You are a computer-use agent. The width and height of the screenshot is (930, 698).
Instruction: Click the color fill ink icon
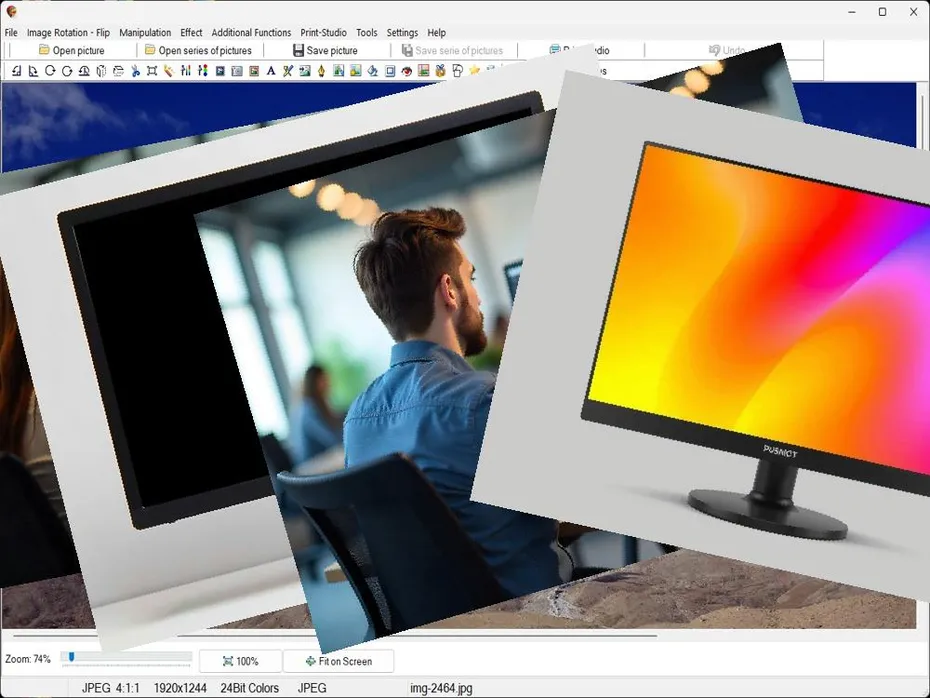click(x=372, y=70)
